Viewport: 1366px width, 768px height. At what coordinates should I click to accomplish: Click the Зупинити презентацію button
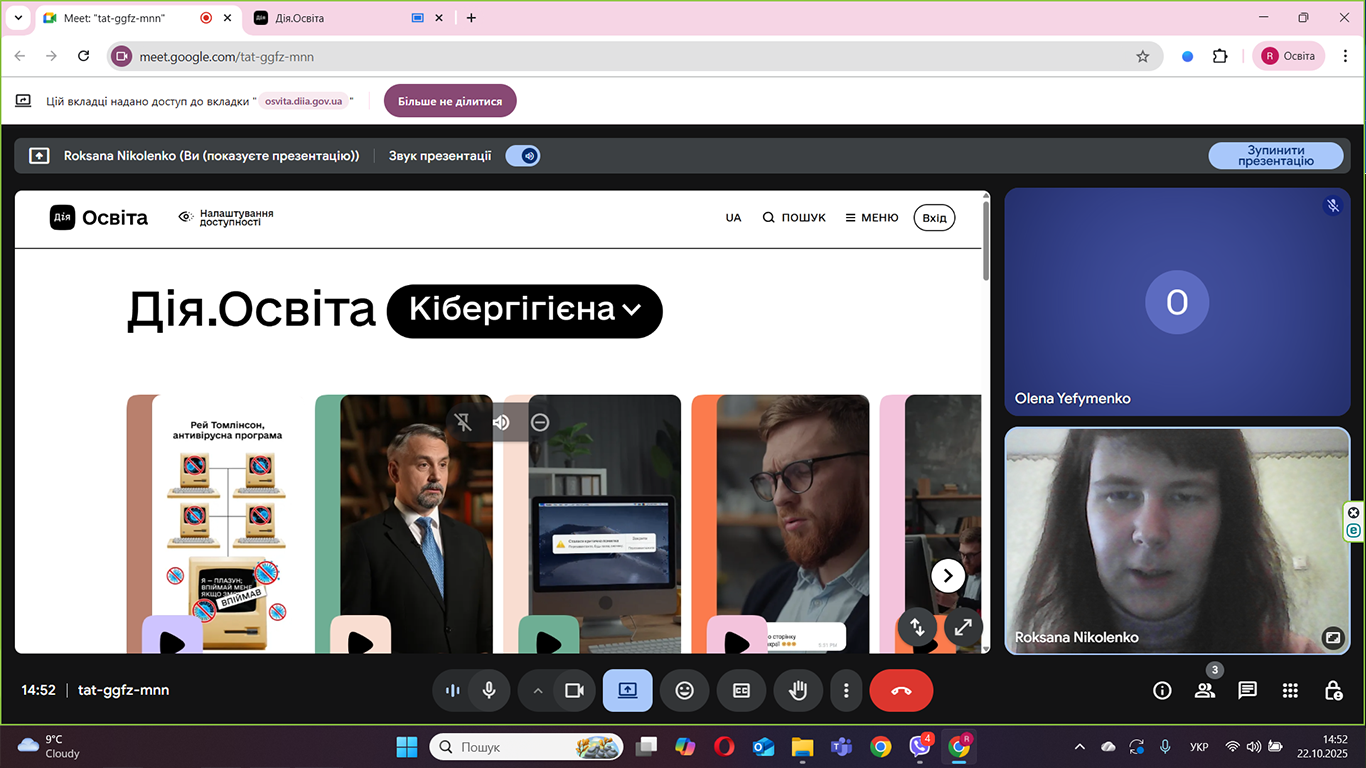pos(1275,156)
